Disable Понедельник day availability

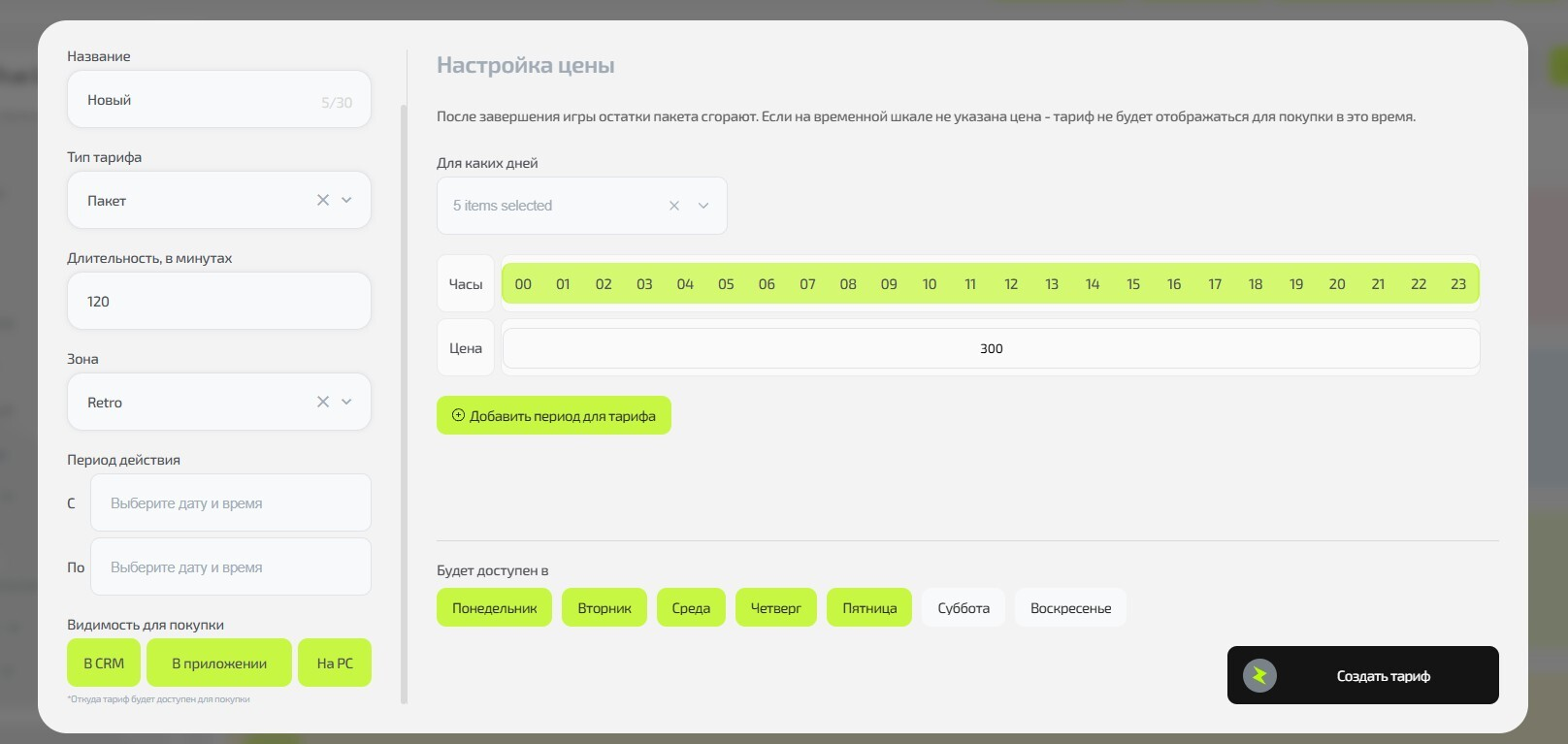(494, 608)
